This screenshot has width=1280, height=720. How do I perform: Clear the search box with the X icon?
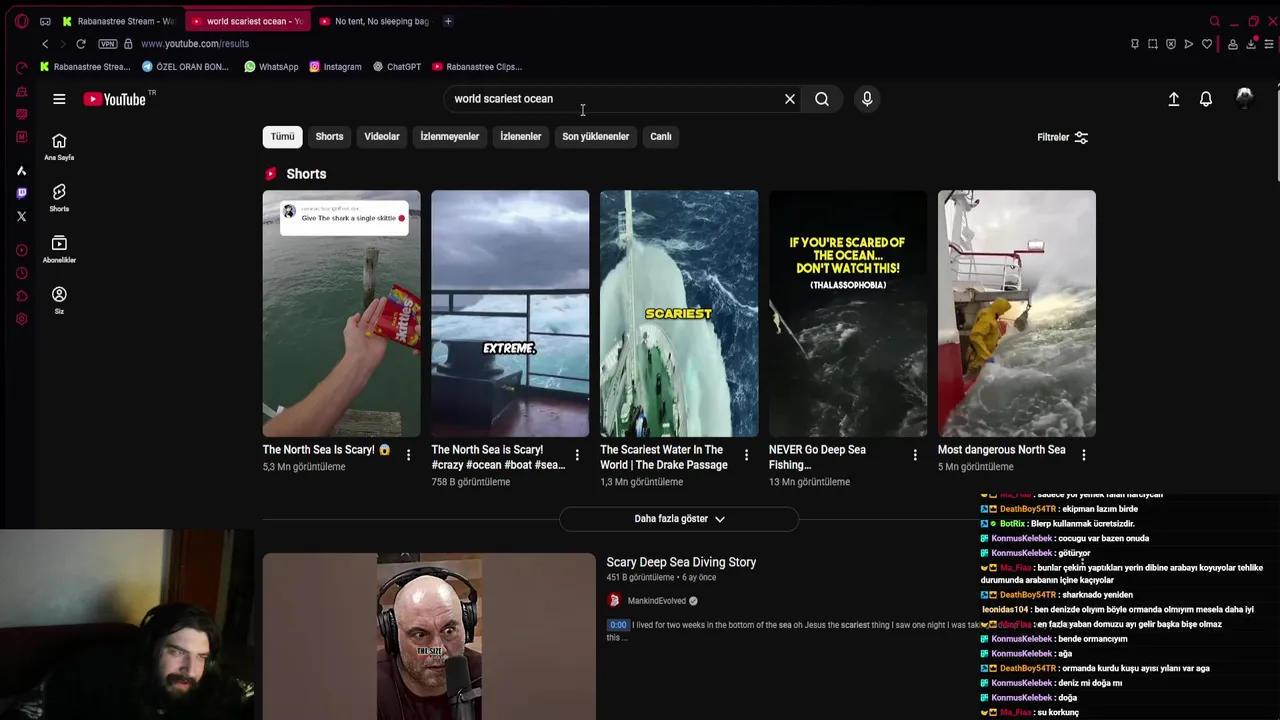790,99
